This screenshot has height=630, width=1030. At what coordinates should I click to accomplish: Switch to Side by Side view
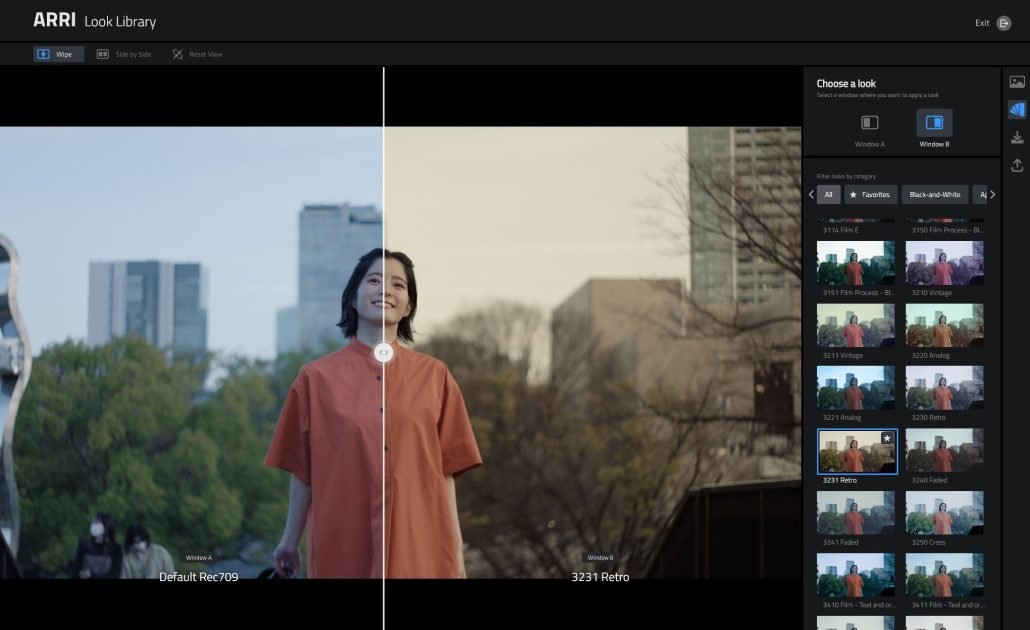pyautogui.click(x=124, y=54)
